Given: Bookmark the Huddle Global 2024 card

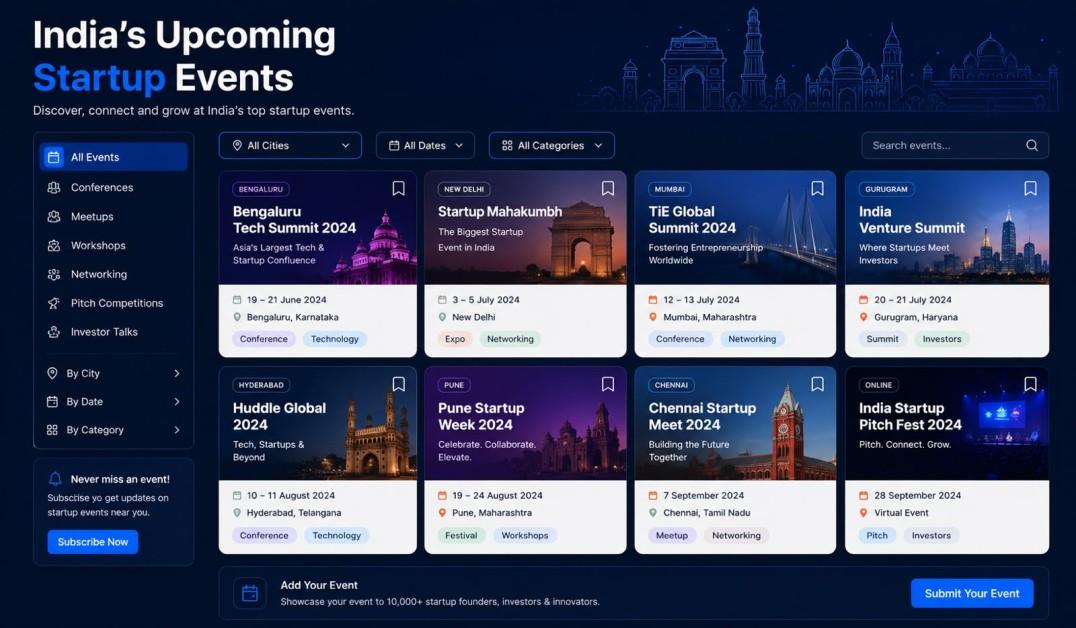Looking at the screenshot, I should [398, 384].
